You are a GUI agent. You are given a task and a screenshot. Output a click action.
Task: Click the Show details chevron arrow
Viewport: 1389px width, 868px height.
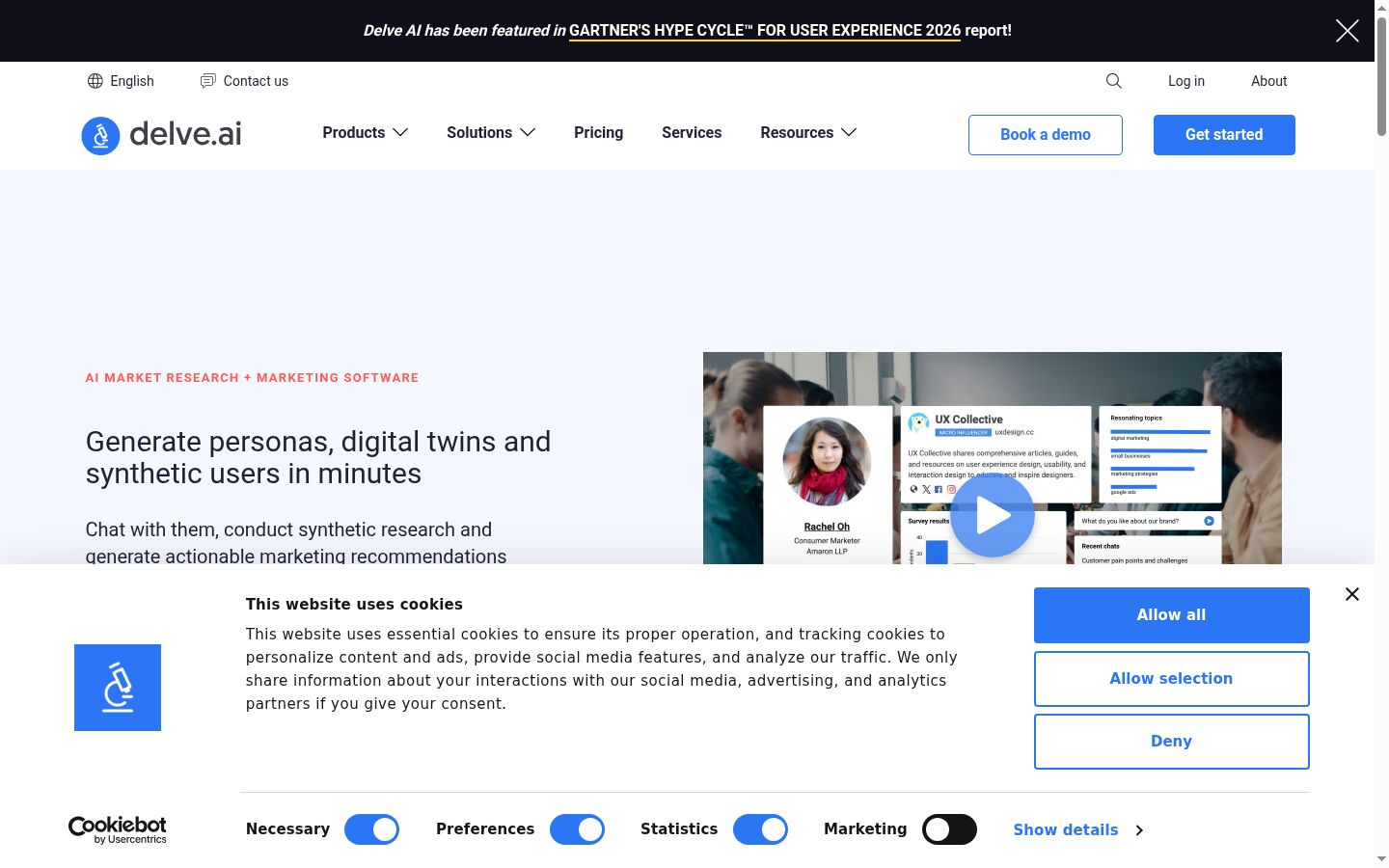1139,829
